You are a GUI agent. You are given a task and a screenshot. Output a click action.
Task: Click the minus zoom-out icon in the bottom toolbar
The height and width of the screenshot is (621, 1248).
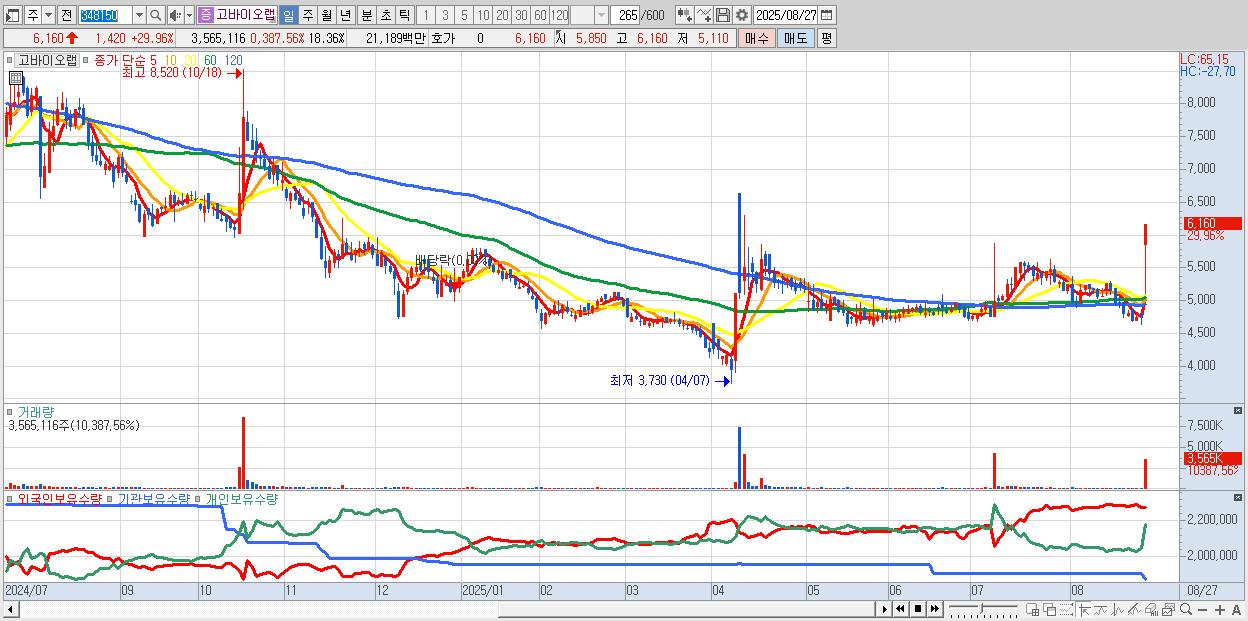[x=1203, y=609]
